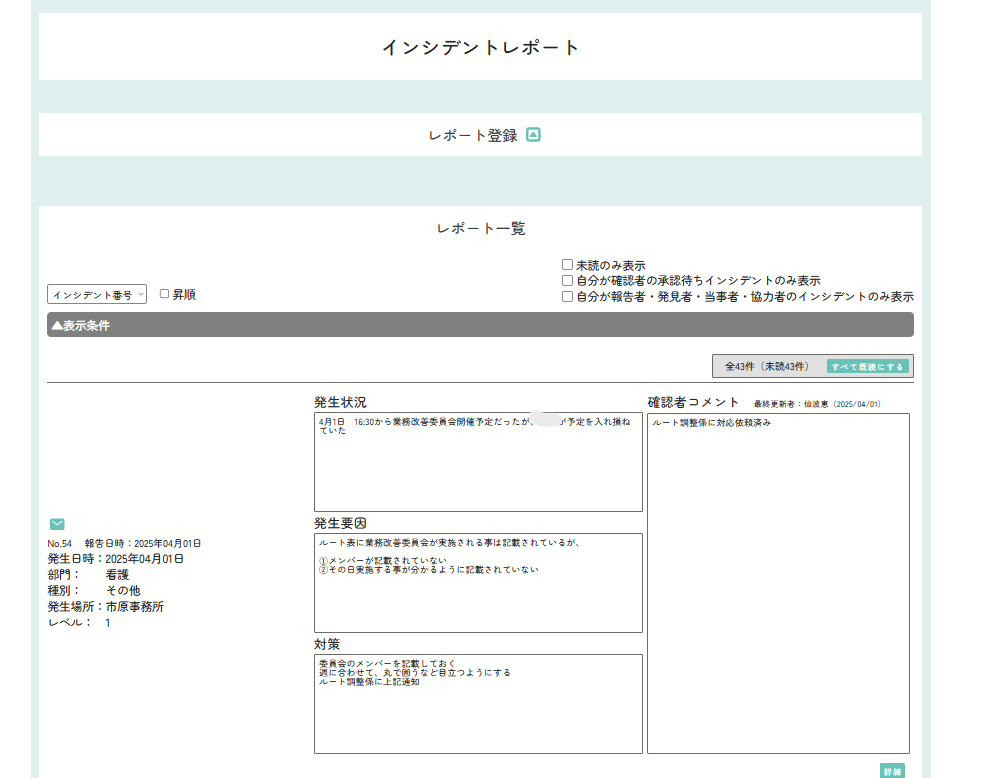
Task: Open the 詳細 button for report No.54
Action: (x=892, y=771)
